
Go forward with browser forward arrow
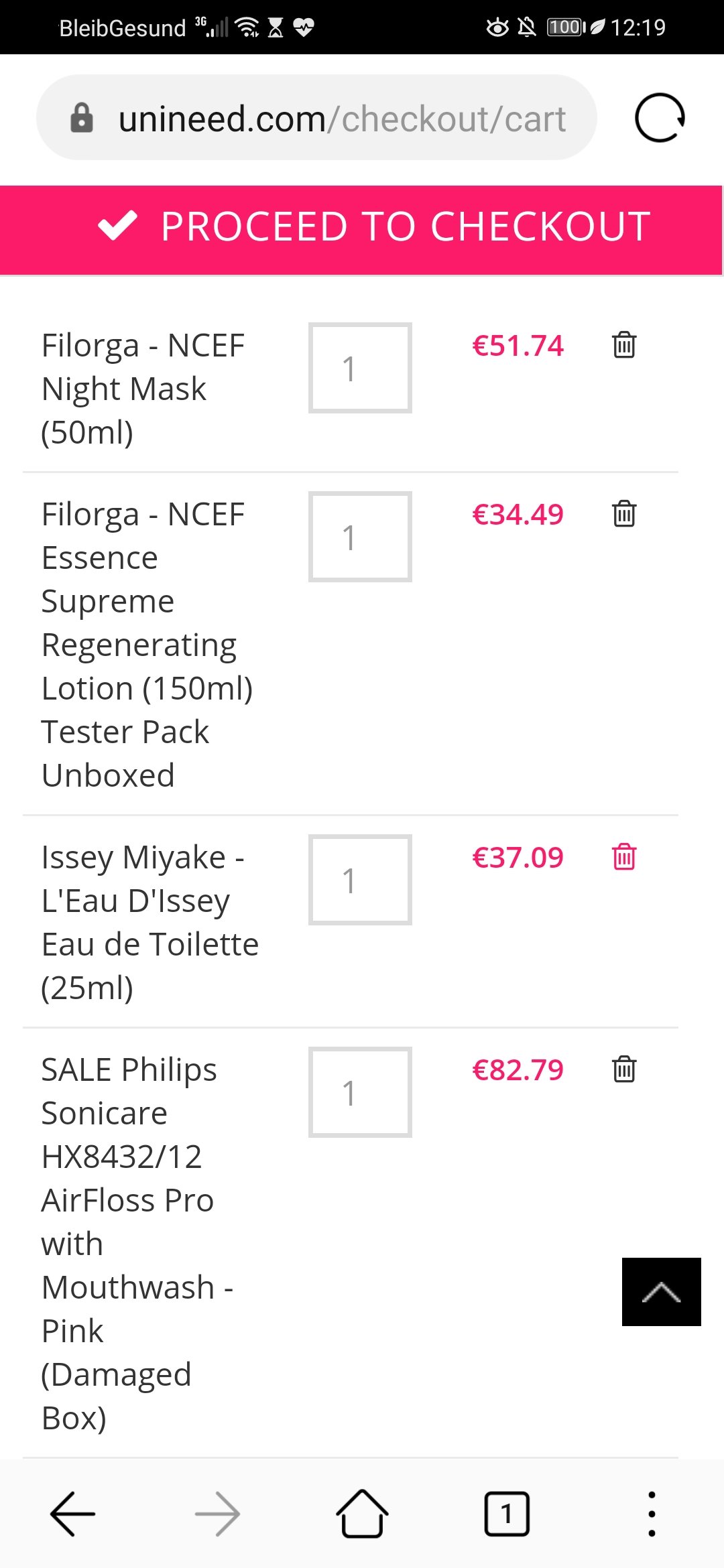(217, 1514)
